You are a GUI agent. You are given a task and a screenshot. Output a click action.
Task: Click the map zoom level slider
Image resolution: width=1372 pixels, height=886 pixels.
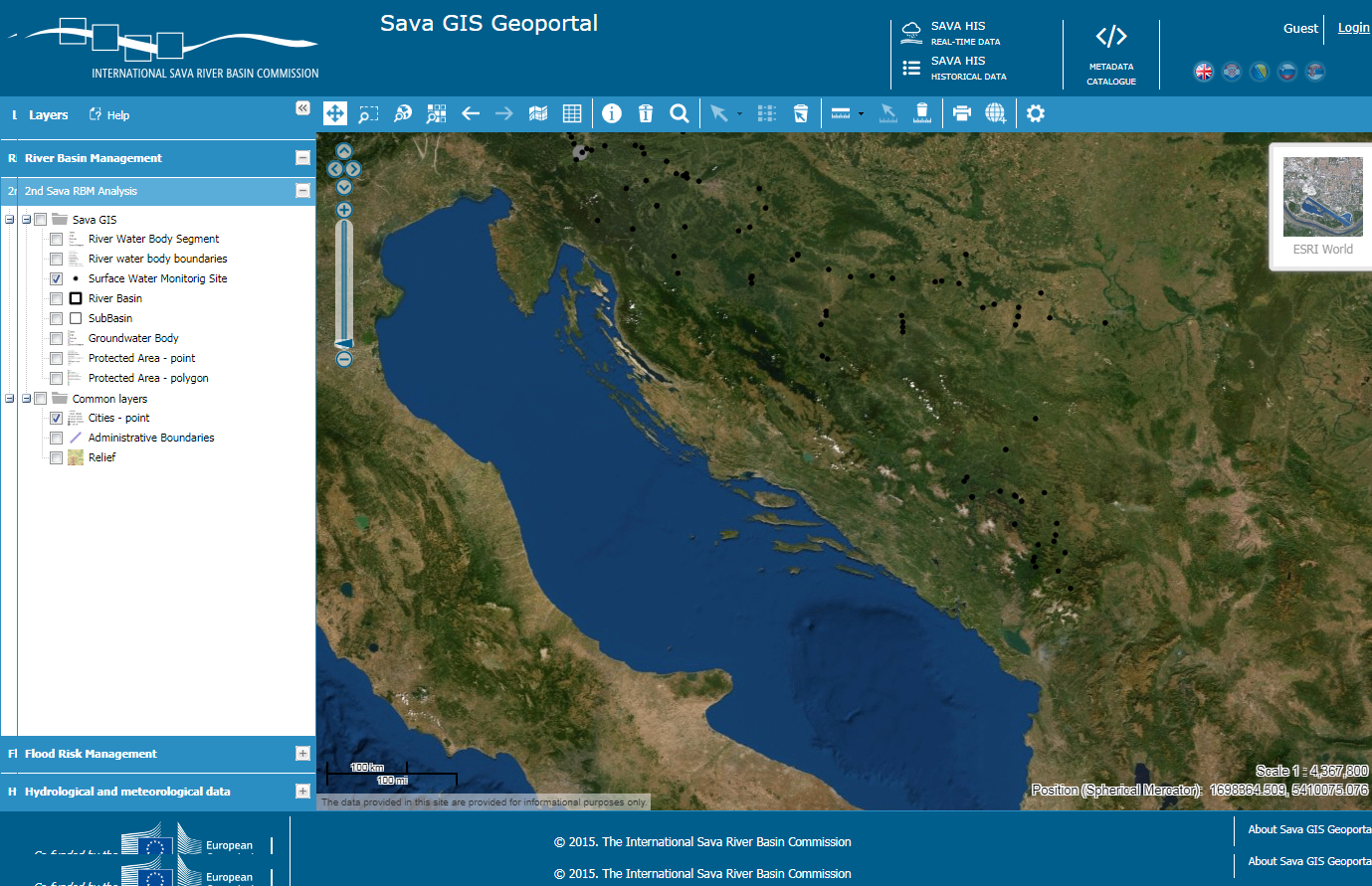click(x=344, y=283)
